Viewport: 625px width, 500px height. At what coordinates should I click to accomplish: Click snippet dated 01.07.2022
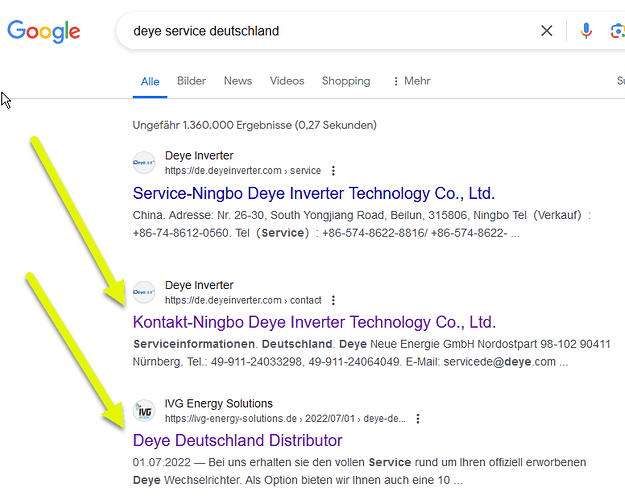pyautogui.click(x=359, y=471)
